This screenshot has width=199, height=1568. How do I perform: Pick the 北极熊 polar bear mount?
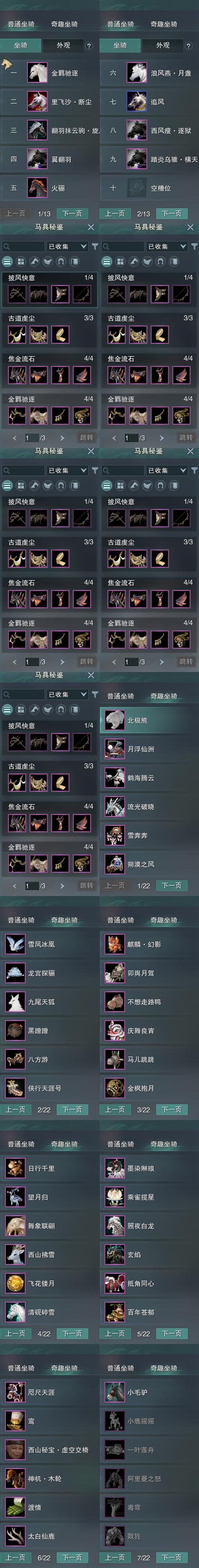149,720
